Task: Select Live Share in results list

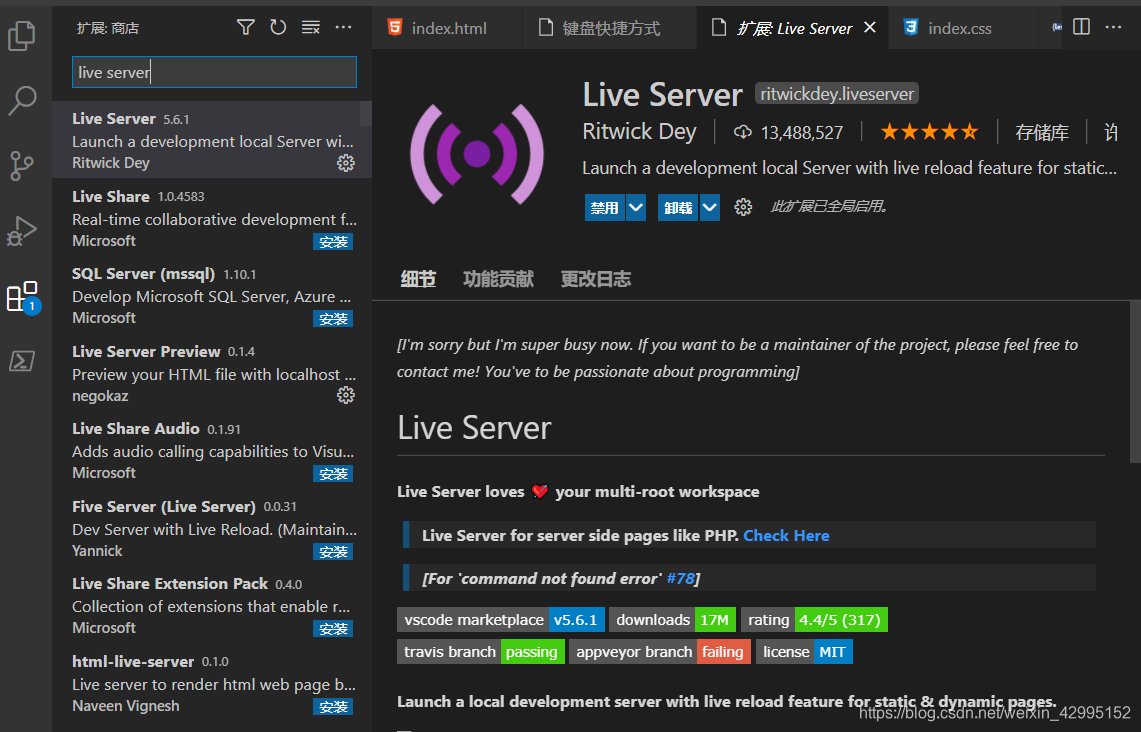Action: (212, 218)
